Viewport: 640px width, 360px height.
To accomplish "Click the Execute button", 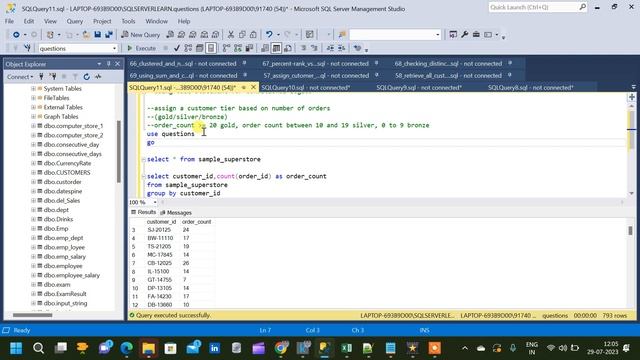I will coord(141,48).
